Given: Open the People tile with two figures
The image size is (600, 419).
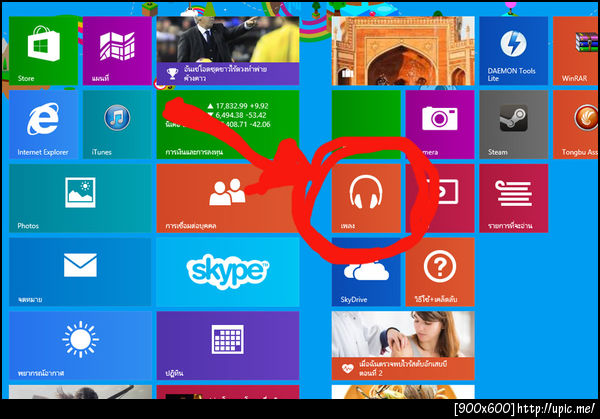Looking at the screenshot, I should tap(228, 198).
